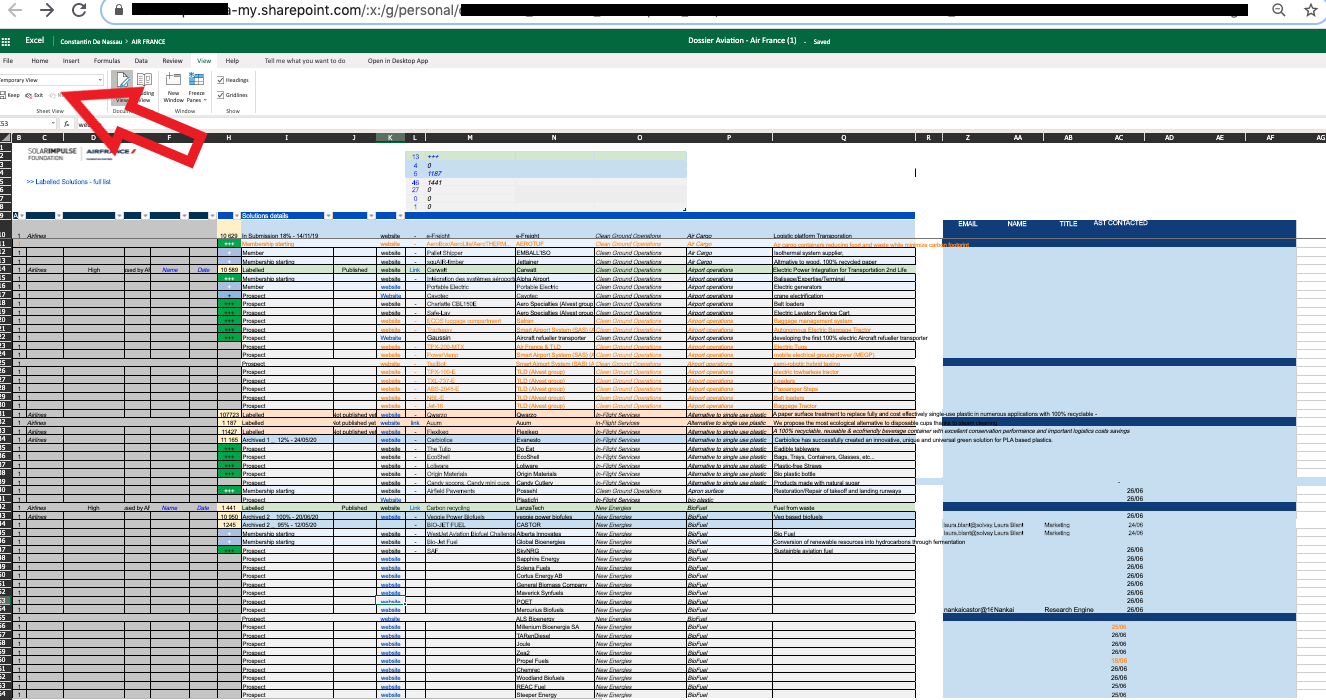Viewport: 1326px width, 700px height.
Task: Select the SkyNRG cell
Action: click(554, 551)
